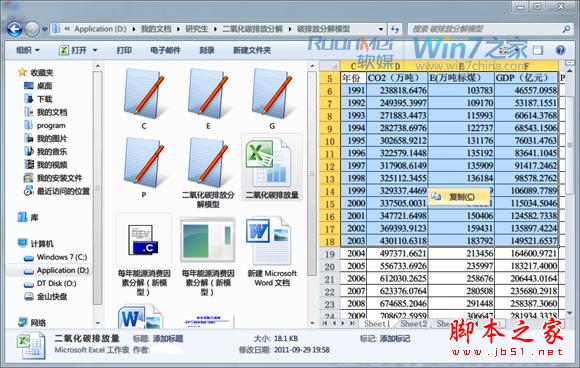Expand the address bar history dropdown

[381, 29]
